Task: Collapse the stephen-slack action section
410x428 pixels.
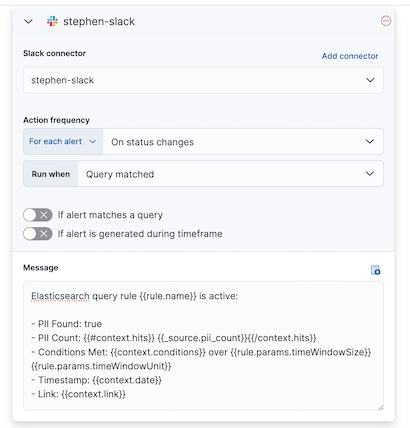Action: pos(29,22)
